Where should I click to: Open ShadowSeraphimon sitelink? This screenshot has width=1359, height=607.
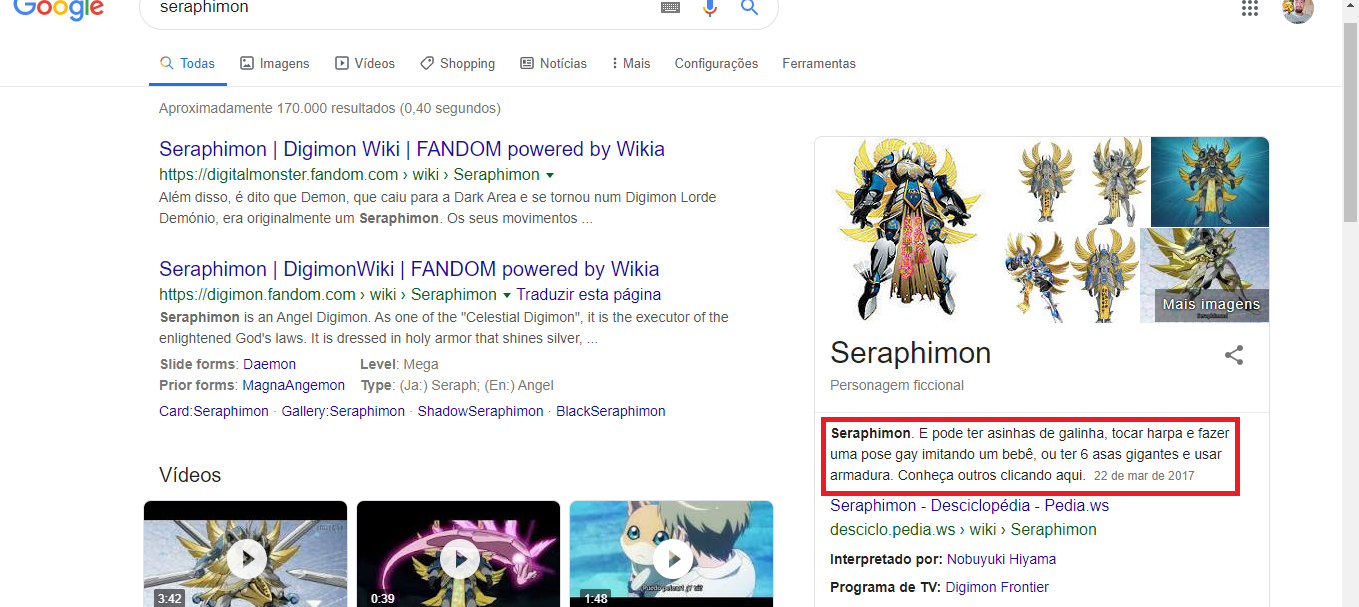(x=480, y=411)
